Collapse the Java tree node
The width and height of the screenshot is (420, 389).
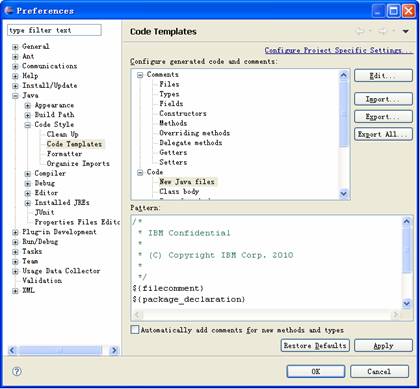point(15,96)
